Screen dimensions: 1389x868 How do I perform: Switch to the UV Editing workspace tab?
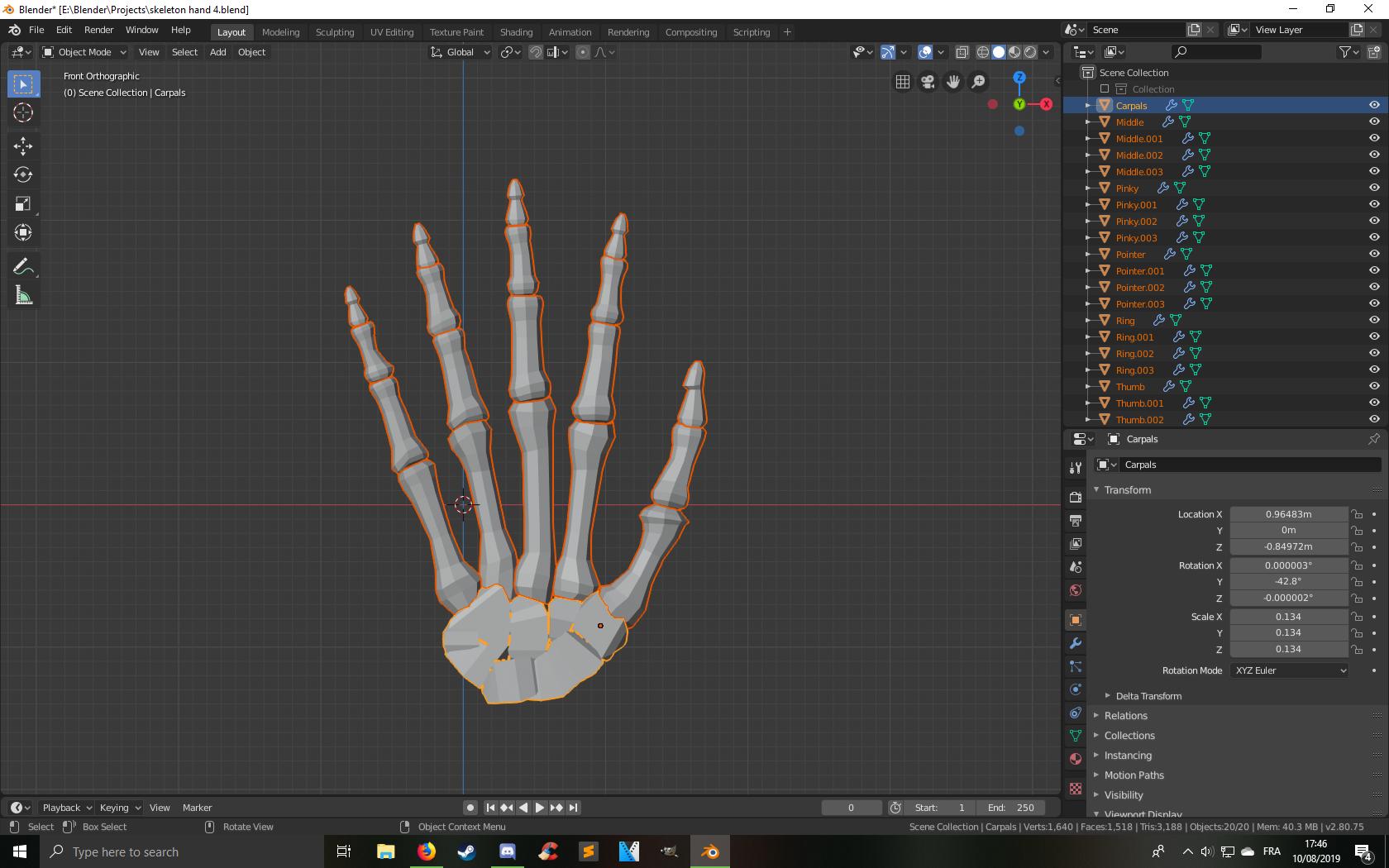pyautogui.click(x=392, y=31)
